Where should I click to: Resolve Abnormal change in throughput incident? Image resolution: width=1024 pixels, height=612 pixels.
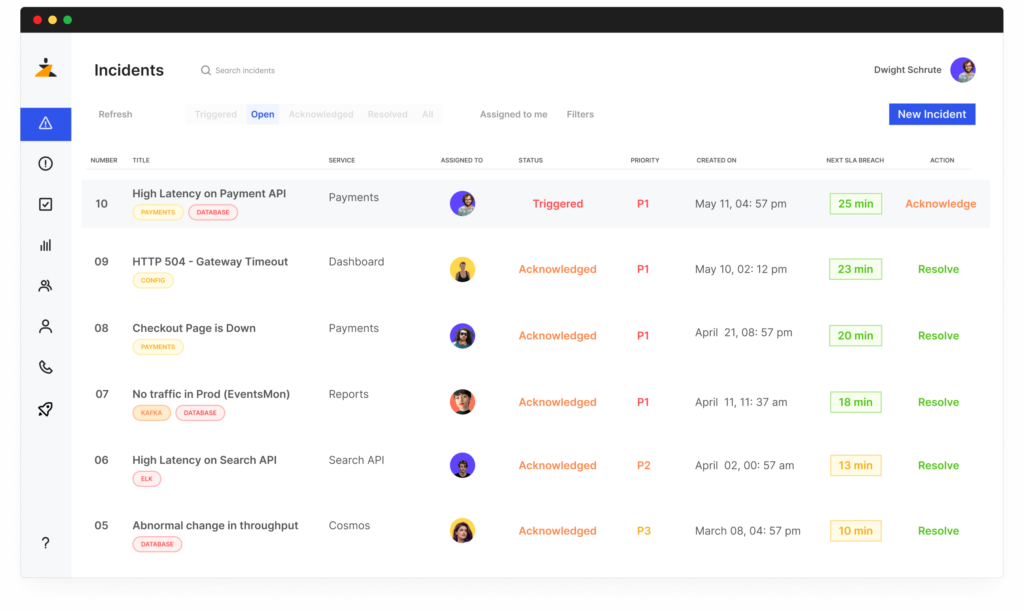(938, 531)
